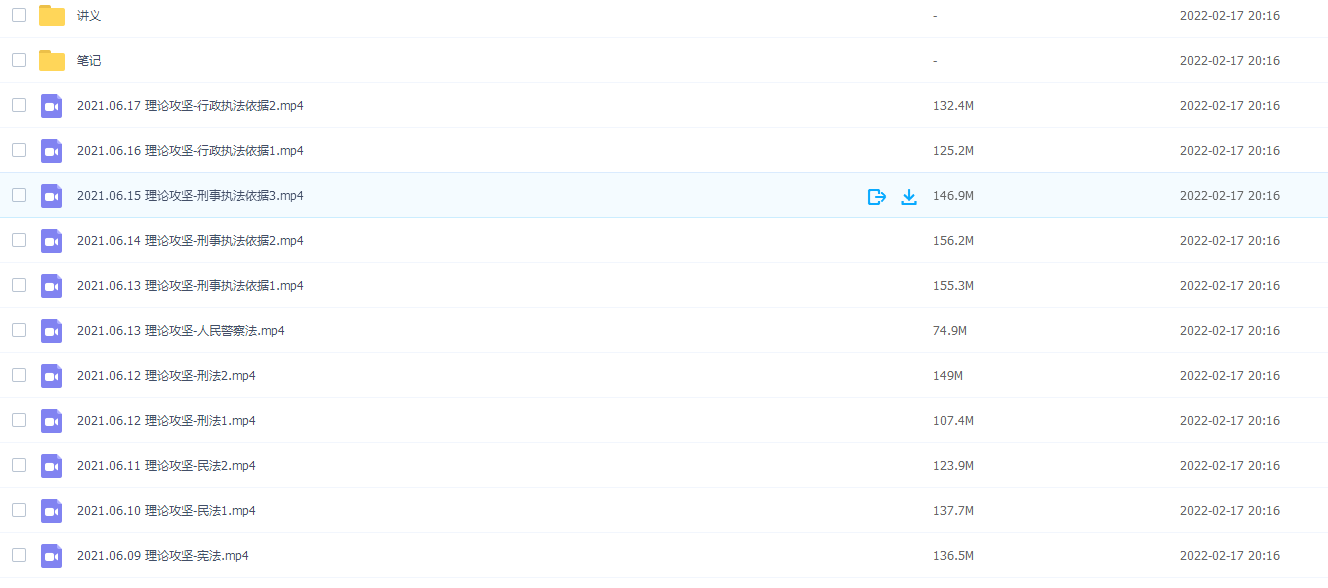Select checkbox for 行政执法依据1.mp4
The width and height of the screenshot is (1328, 588).
click(x=19, y=150)
